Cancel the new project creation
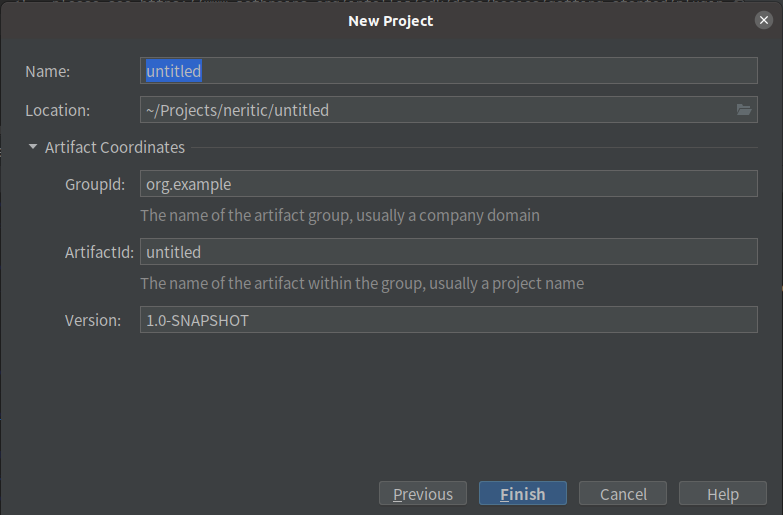 pos(623,494)
